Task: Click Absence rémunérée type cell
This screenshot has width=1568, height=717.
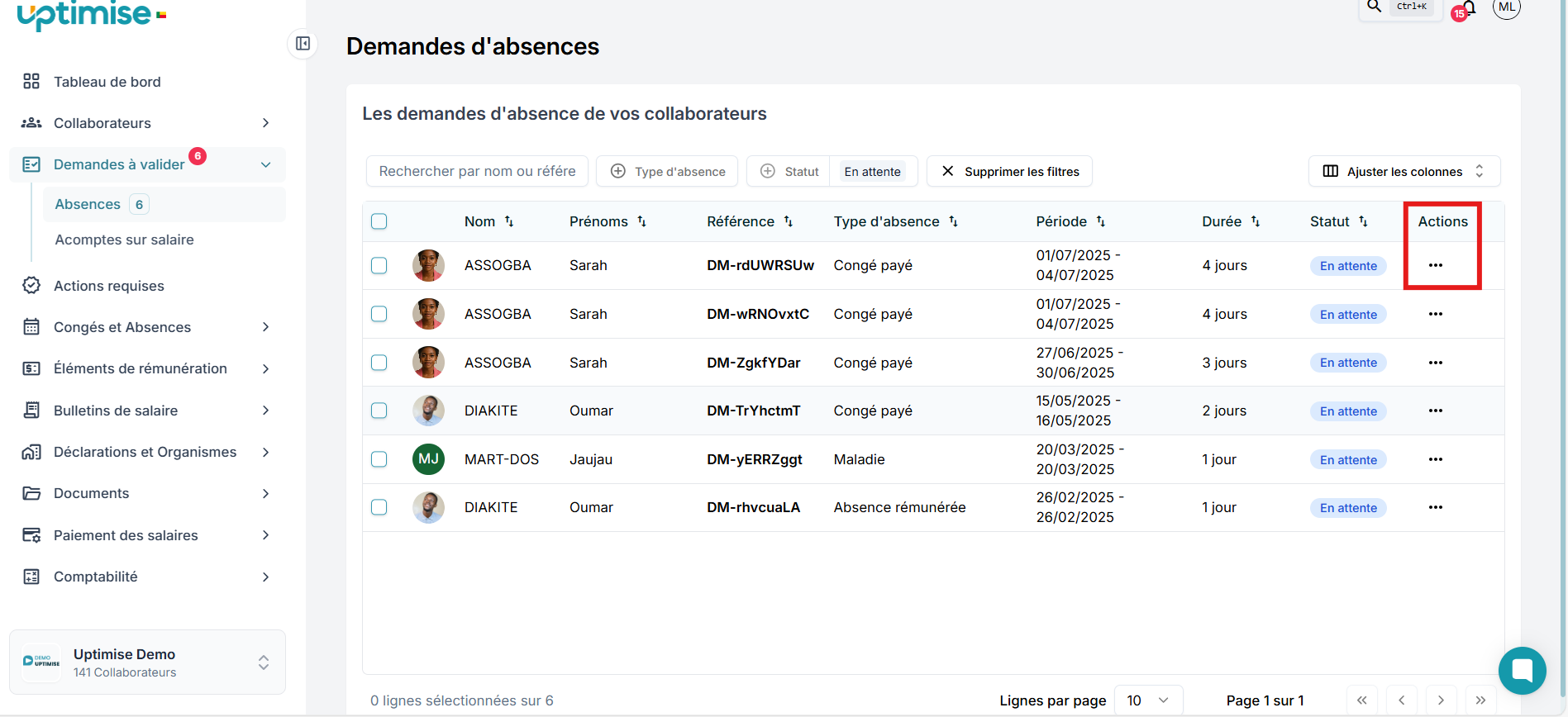Action: tap(899, 507)
